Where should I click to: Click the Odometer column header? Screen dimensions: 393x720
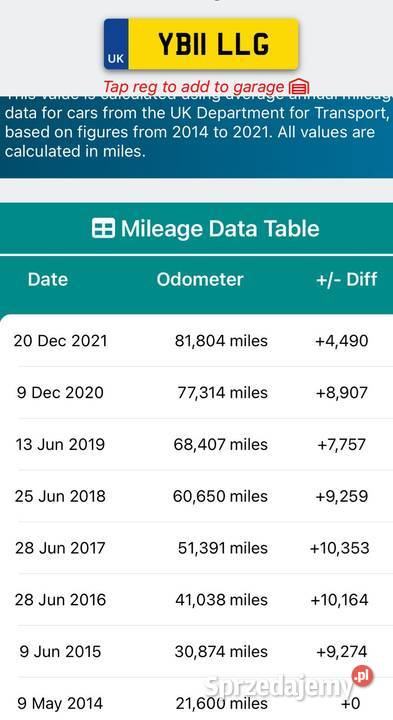(200, 279)
